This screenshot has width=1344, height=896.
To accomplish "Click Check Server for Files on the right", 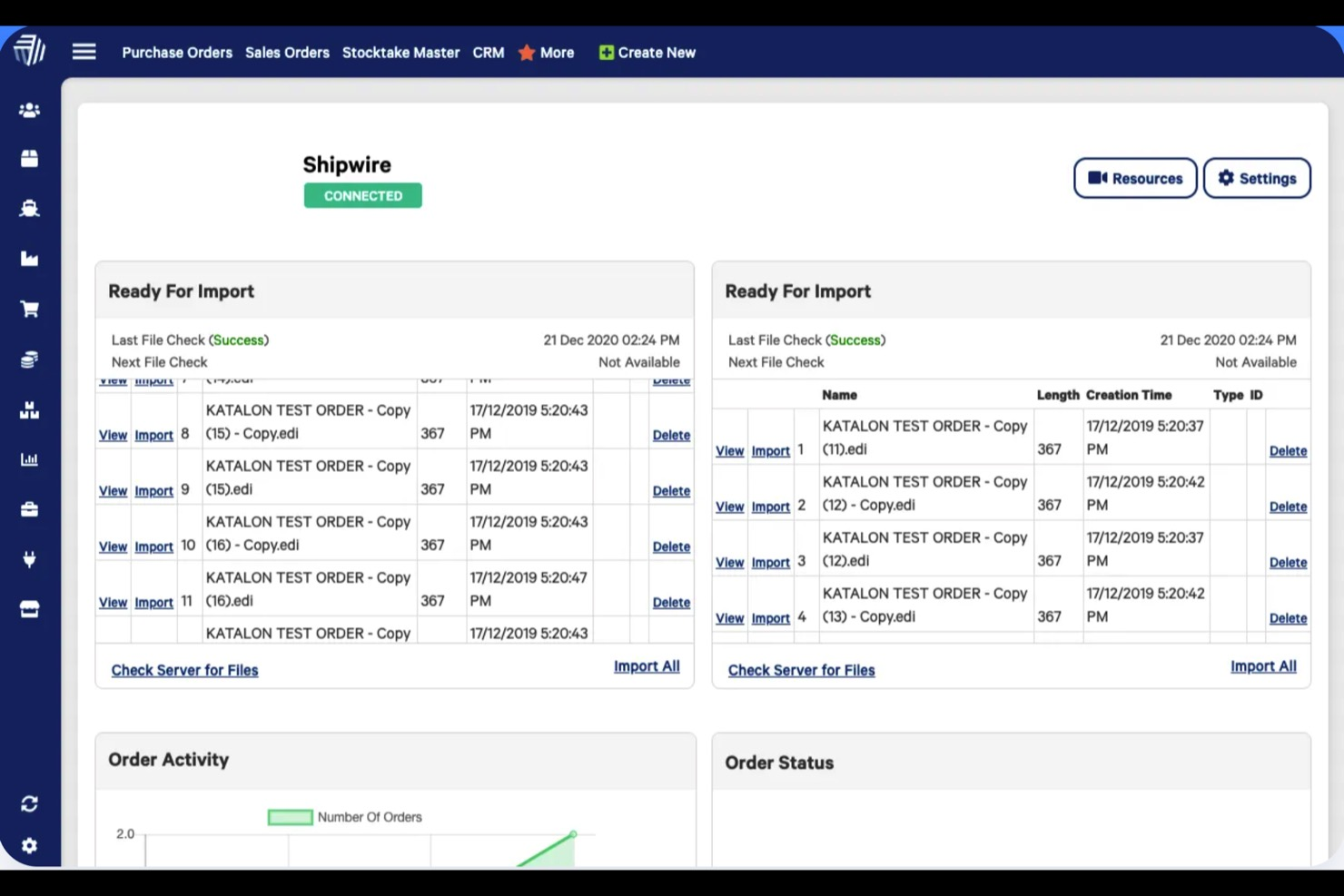I will (x=801, y=670).
